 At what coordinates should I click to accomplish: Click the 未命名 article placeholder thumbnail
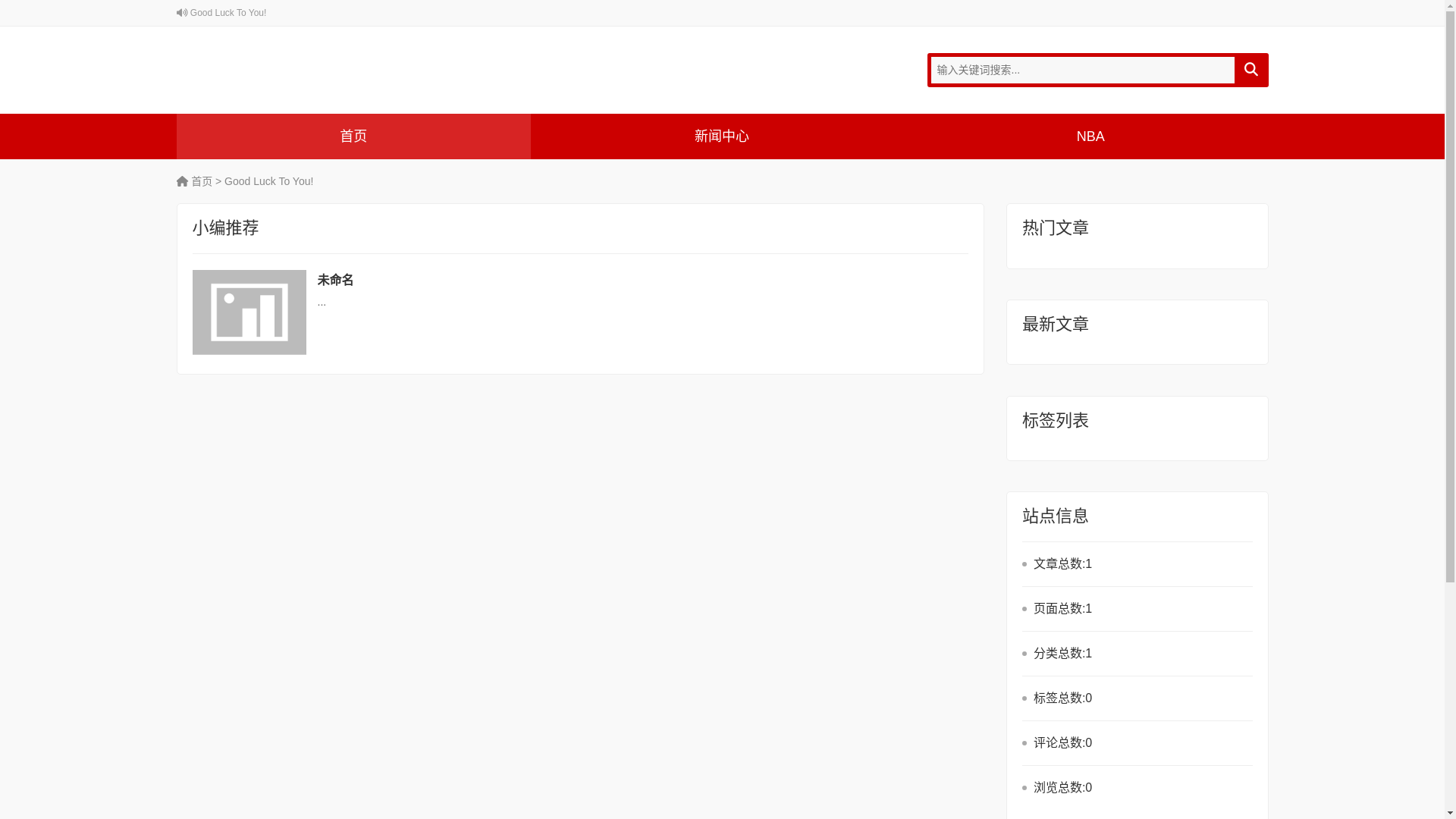coord(249,312)
